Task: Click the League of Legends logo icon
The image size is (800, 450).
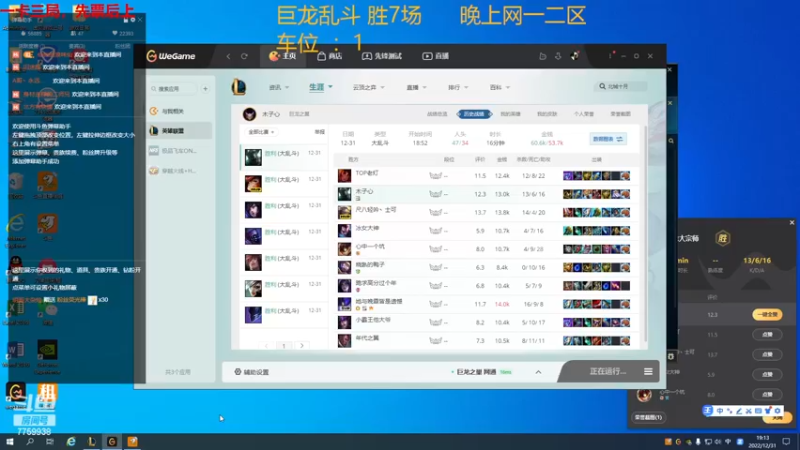Action: 238,87
